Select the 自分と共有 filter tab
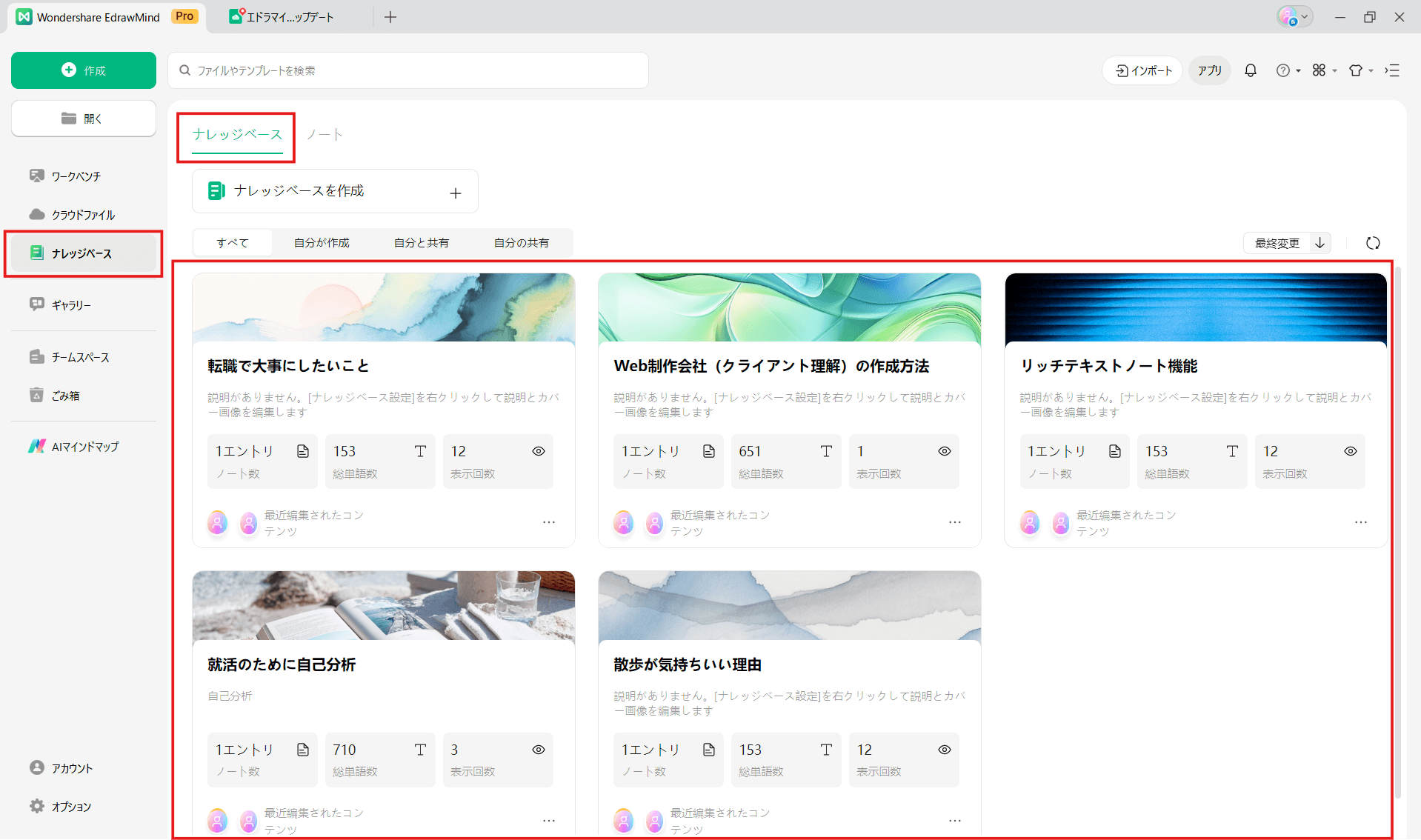Viewport: 1421px width, 840px height. coord(422,243)
